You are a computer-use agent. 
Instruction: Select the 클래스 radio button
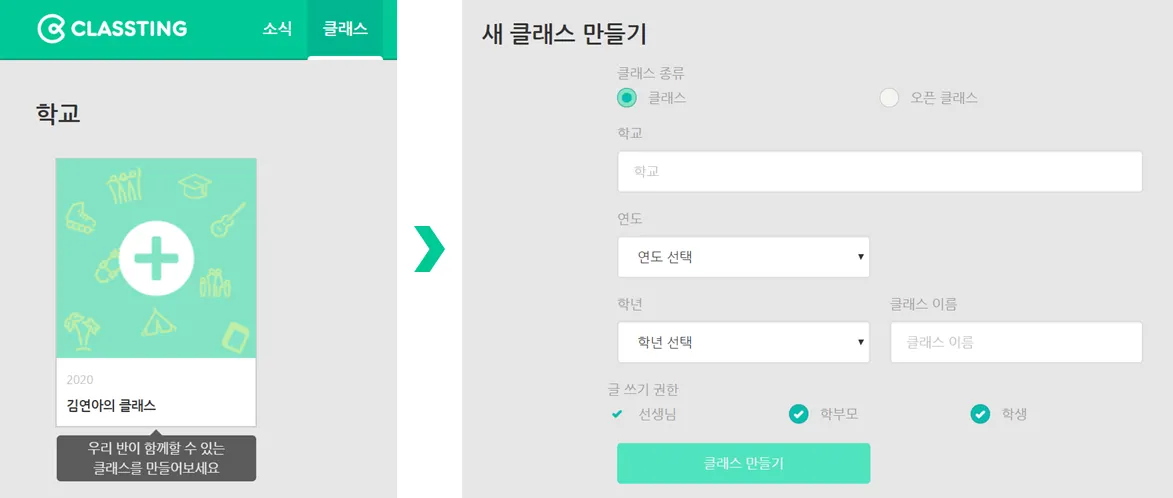tap(627, 98)
